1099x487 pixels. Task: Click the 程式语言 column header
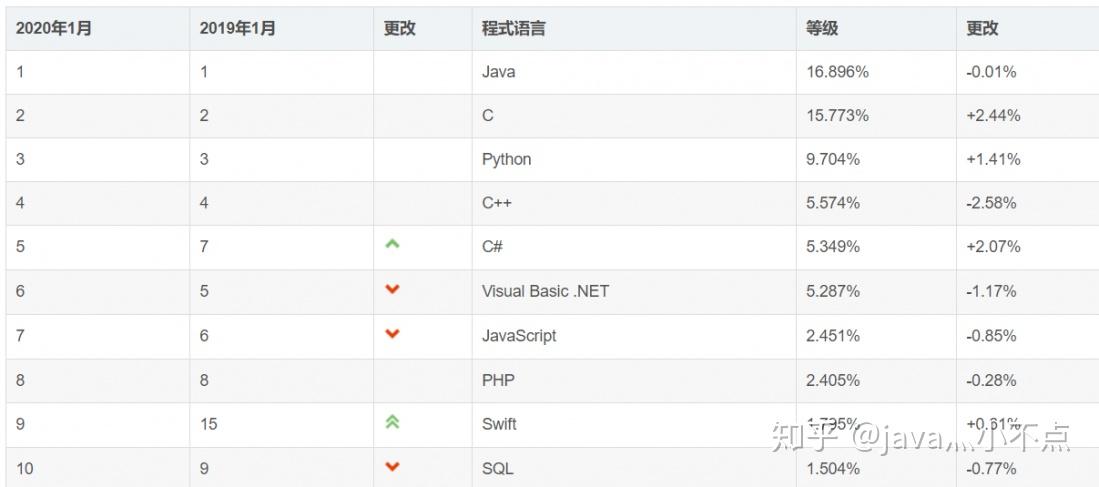(514, 29)
